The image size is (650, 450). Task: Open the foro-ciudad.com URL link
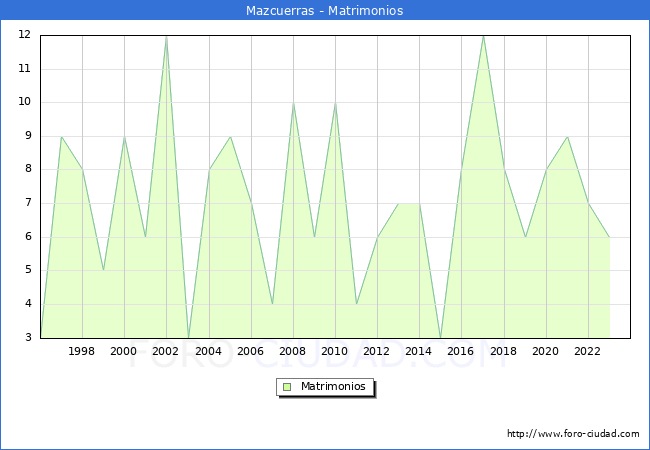pyautogui.click(x=573, y=434)
